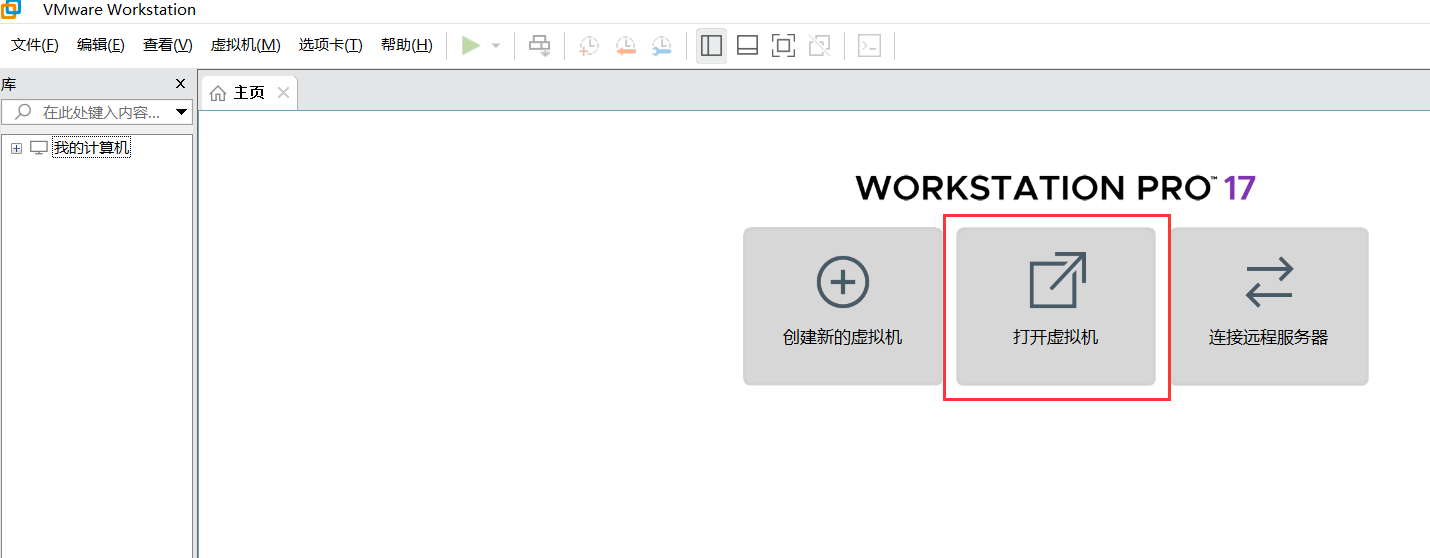Open the snapshot manager wrench icon
Screen dimensions: 1430x558
coord(662,46)
